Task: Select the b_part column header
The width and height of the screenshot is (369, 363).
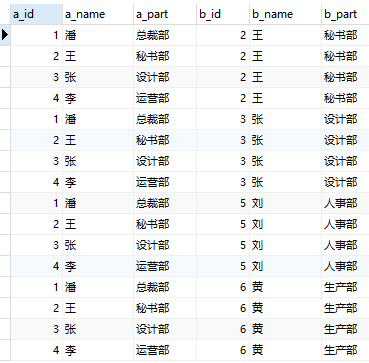Action: click(x=346, y=14)
